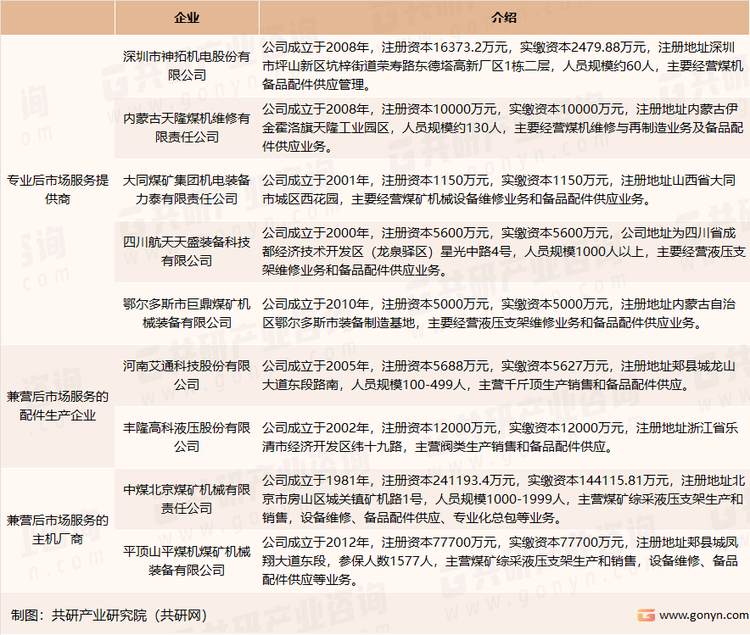This screenshot has width=750, height=635.
Task: Click the description mentioning 星光中路4号
Action: click(x=504, y=251)
